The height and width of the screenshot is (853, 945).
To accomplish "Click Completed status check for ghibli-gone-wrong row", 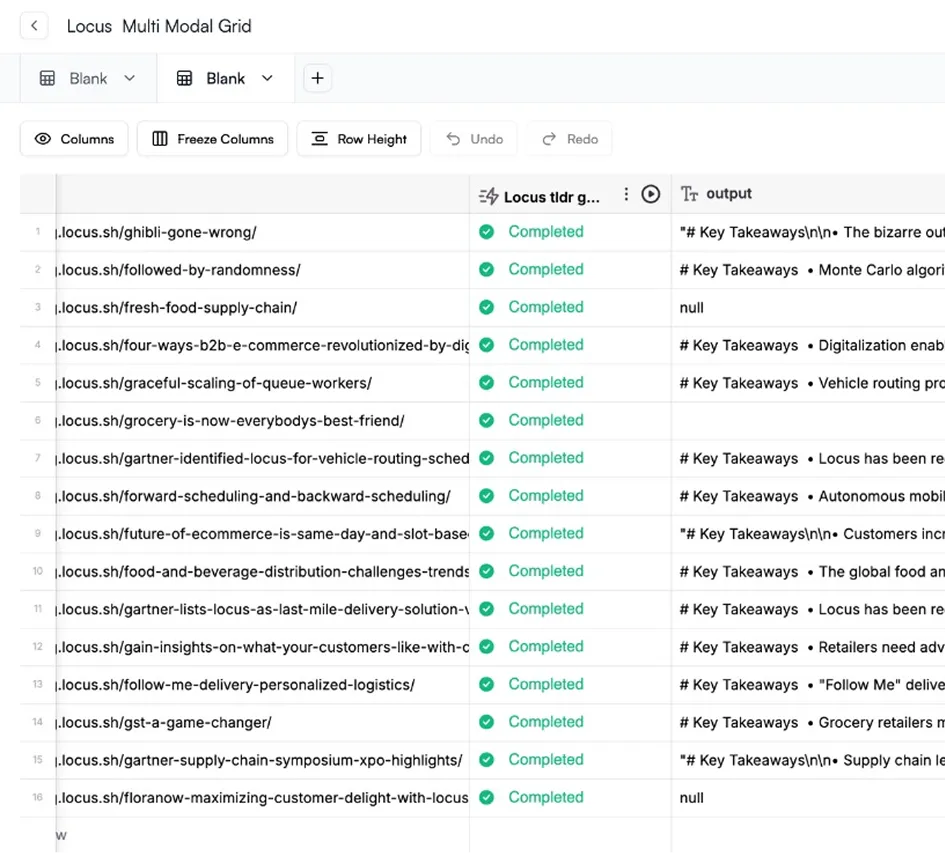I will point(486,232).
